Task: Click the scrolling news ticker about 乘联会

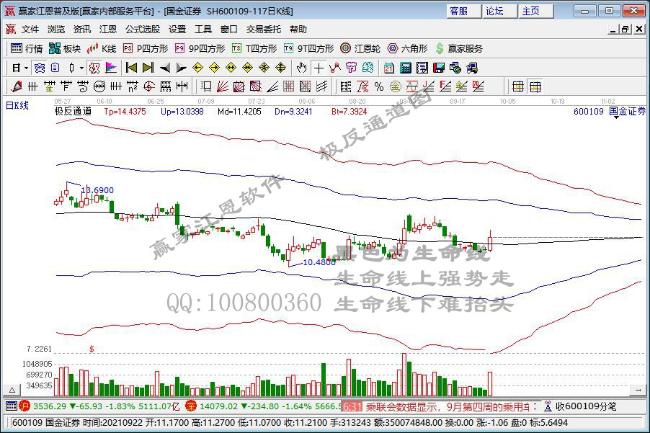Action: [447, 406]
